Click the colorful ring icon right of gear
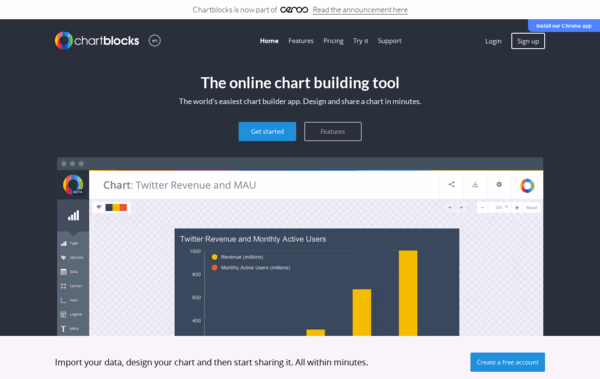The height and width of the screenshot is (379, 600). click(527, 185)
